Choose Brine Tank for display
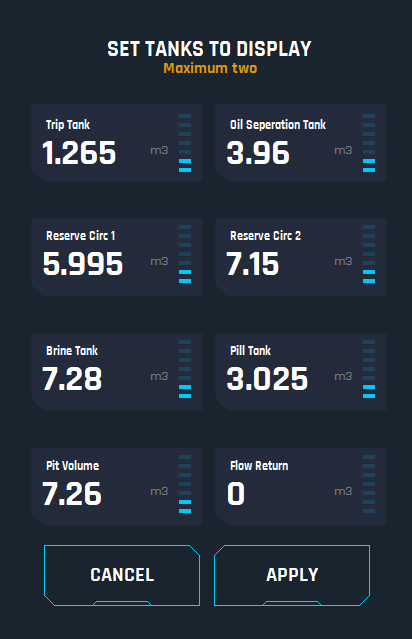Viewport: 412px width, 639px height. (117, 372)
